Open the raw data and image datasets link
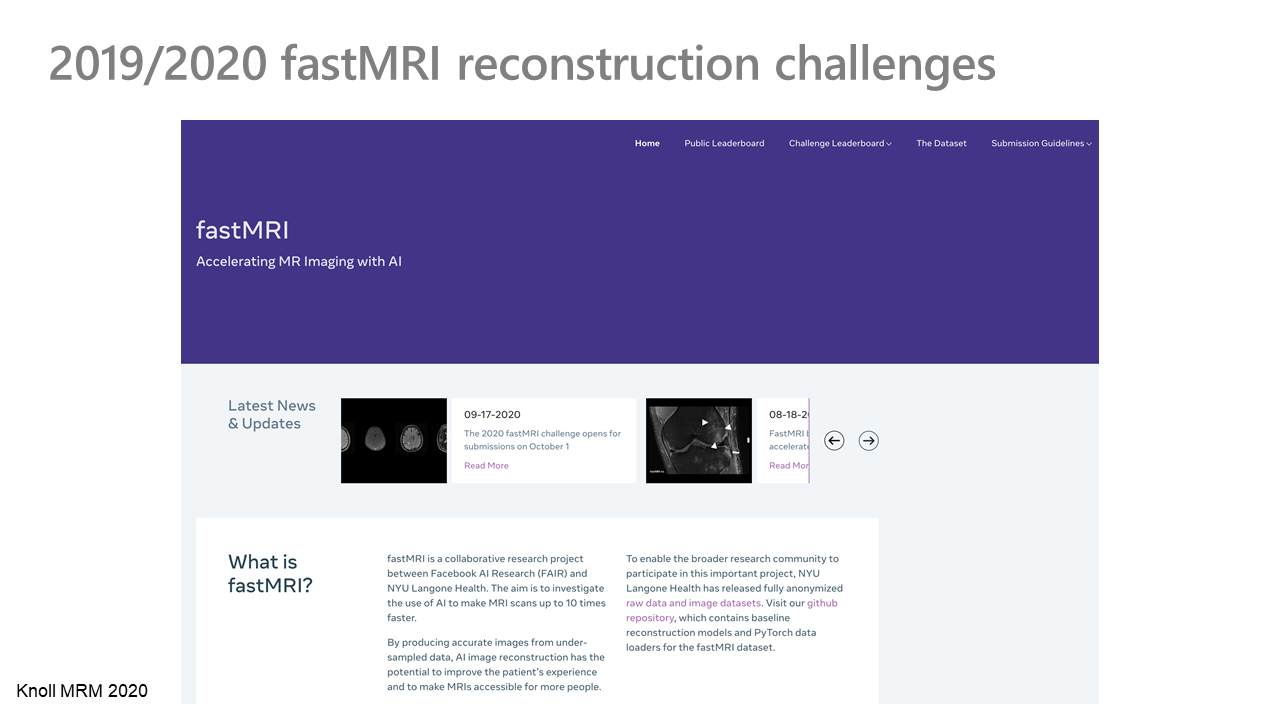The height and width of the screenshot is (720, 1280). pyautogui.click(x=693, y=603)
